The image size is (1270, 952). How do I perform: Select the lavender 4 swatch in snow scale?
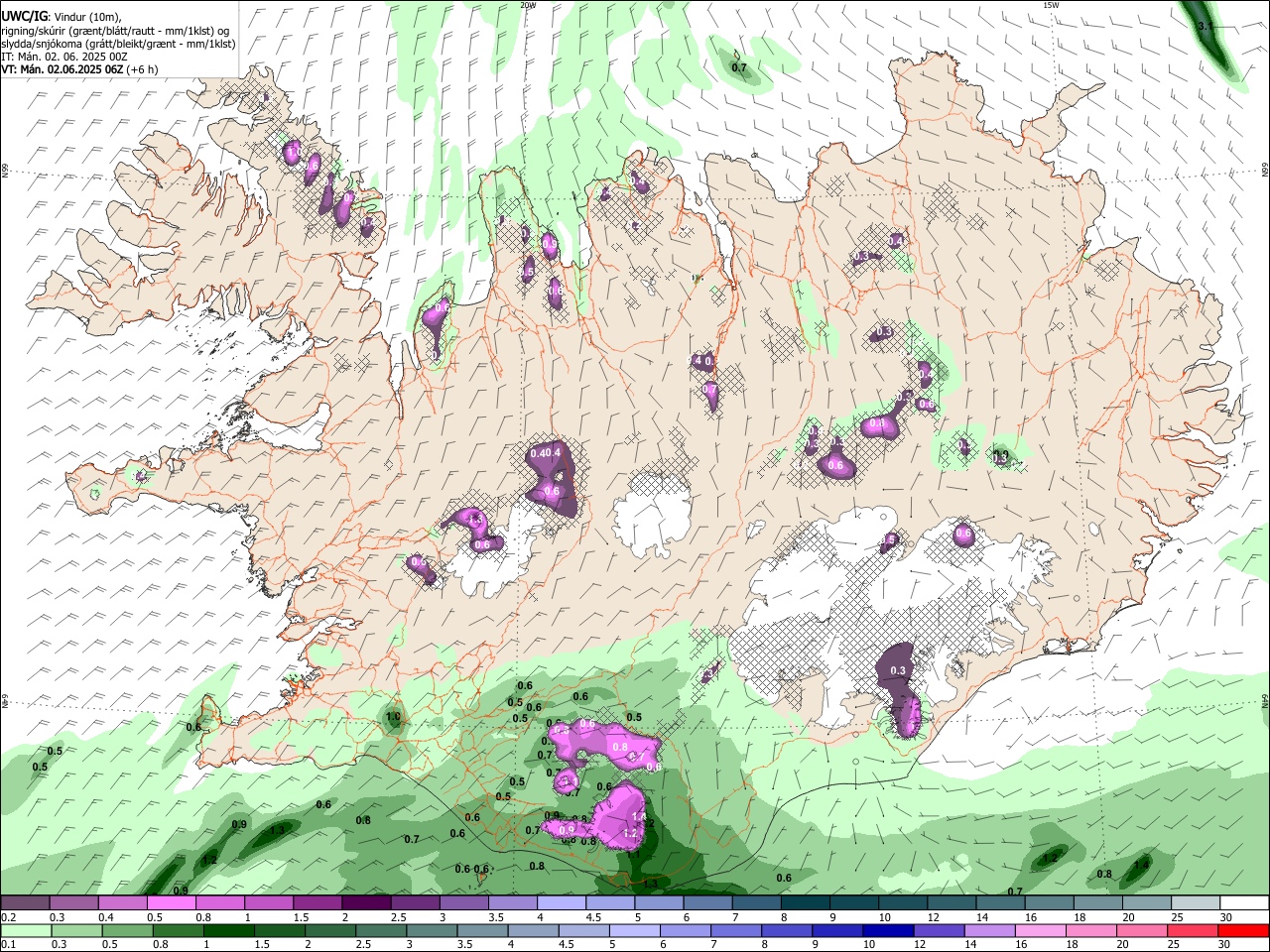pyautogui.click(x=562, y=903)
